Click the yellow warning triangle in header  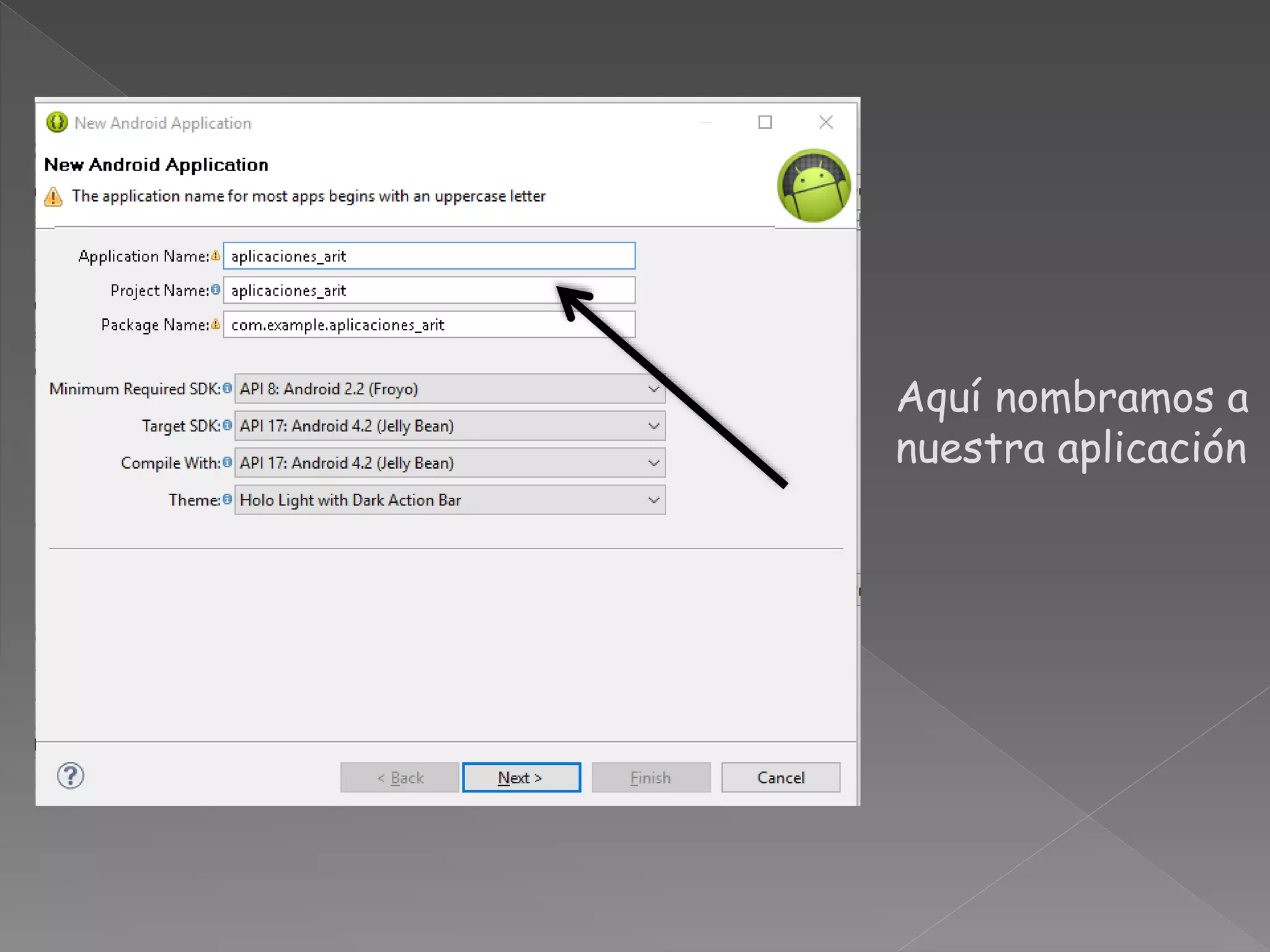[53, 196]
